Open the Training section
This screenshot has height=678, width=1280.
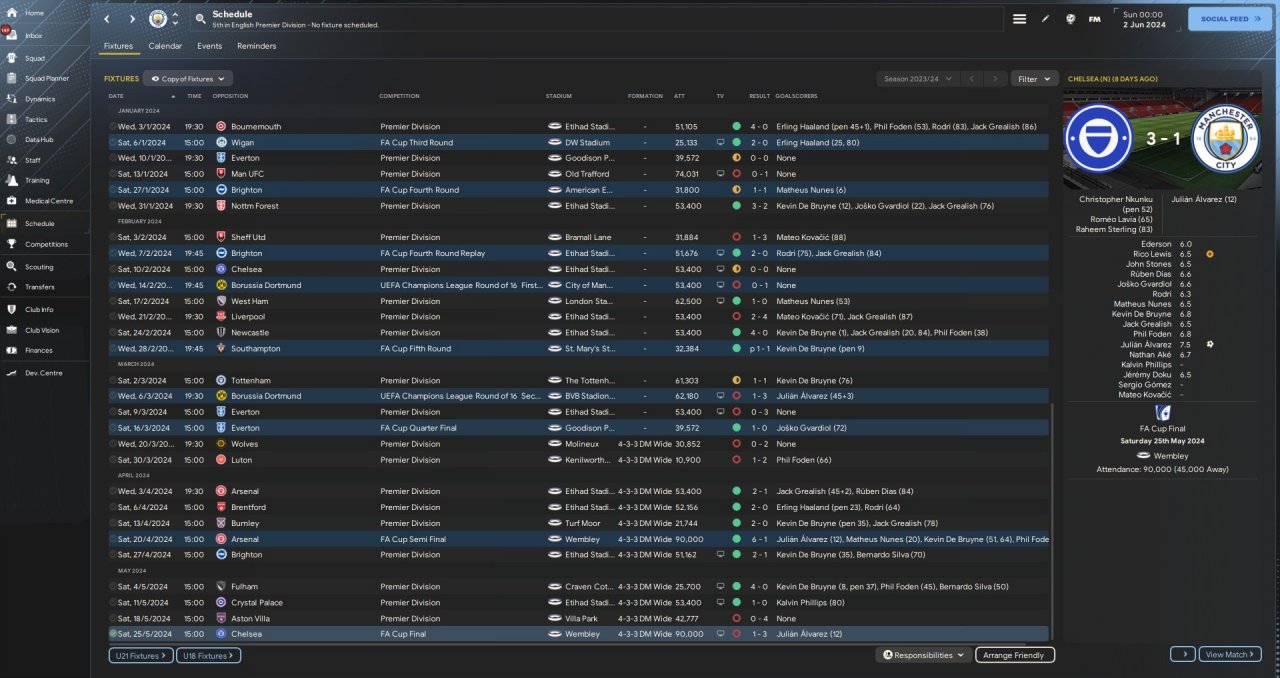[x=37, y=181]
